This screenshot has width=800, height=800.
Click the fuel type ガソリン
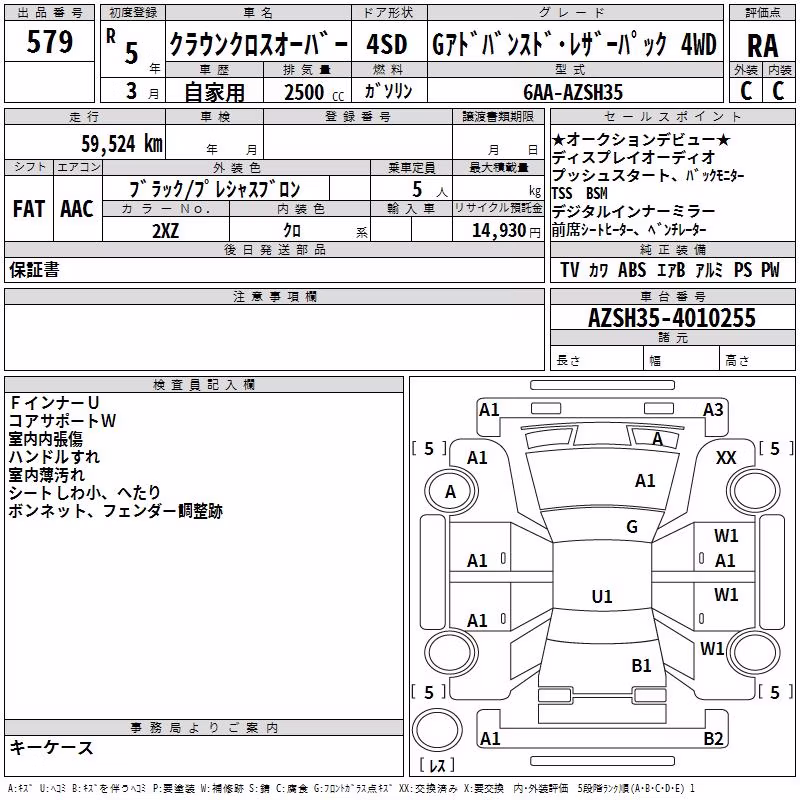click(x=388, y=91)
